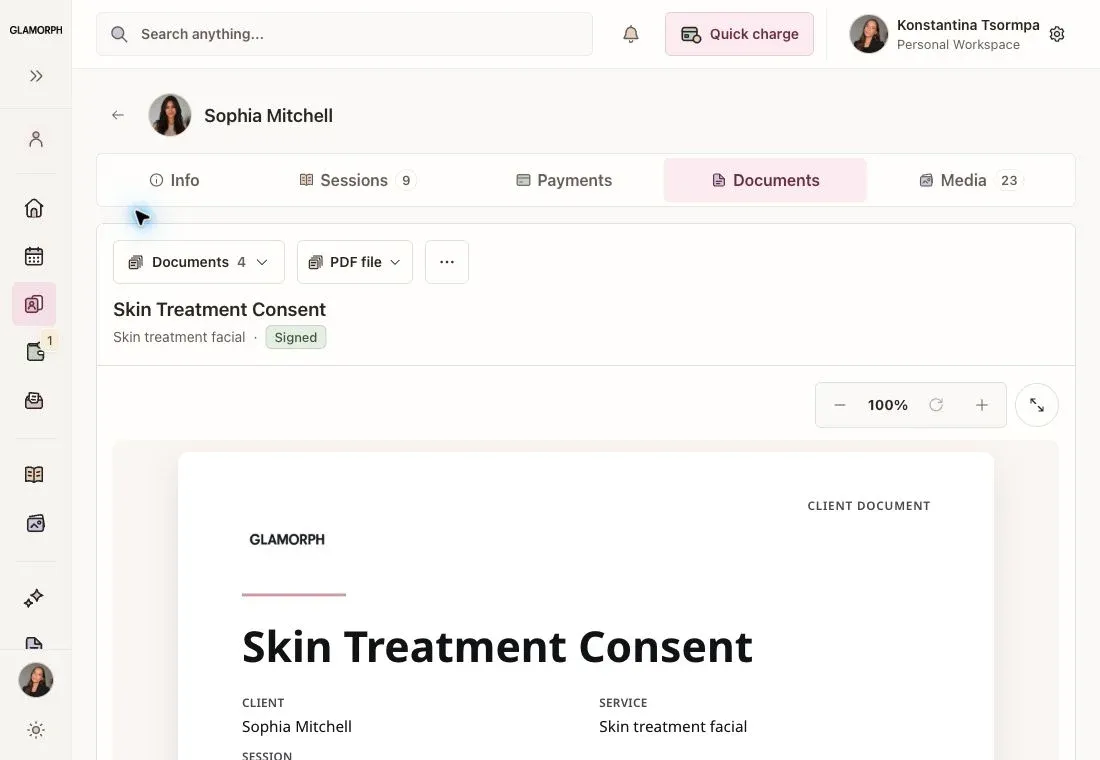Go to Home icon in sidebar
This screenshot has height=760, width=1100.
34,208
